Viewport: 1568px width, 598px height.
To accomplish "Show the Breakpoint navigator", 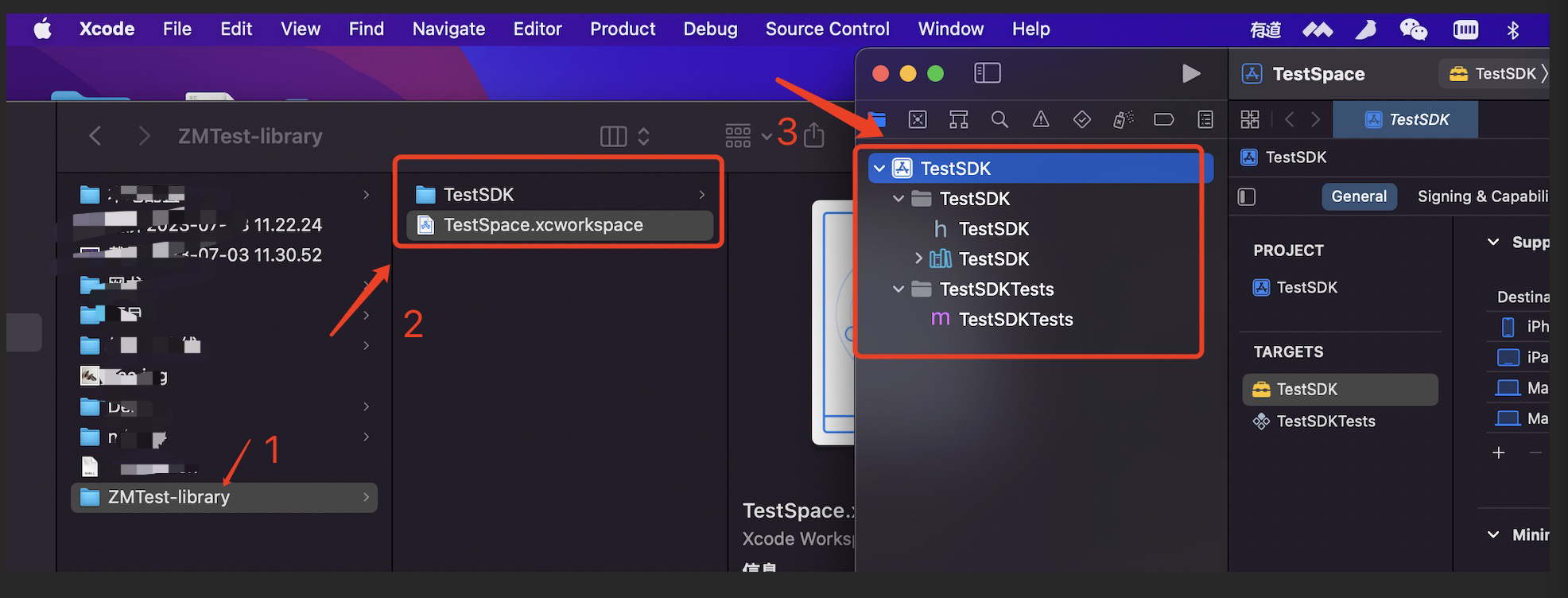I will (x=1163, y=120).
